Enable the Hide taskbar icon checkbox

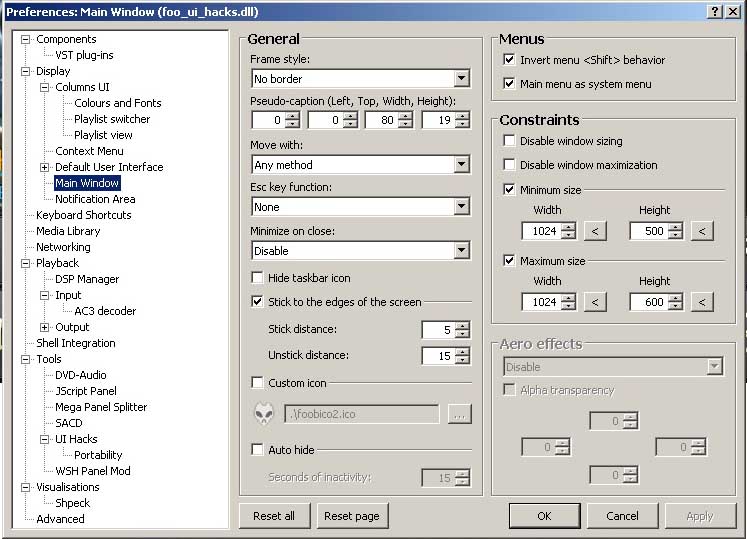[x=258, y=278]
